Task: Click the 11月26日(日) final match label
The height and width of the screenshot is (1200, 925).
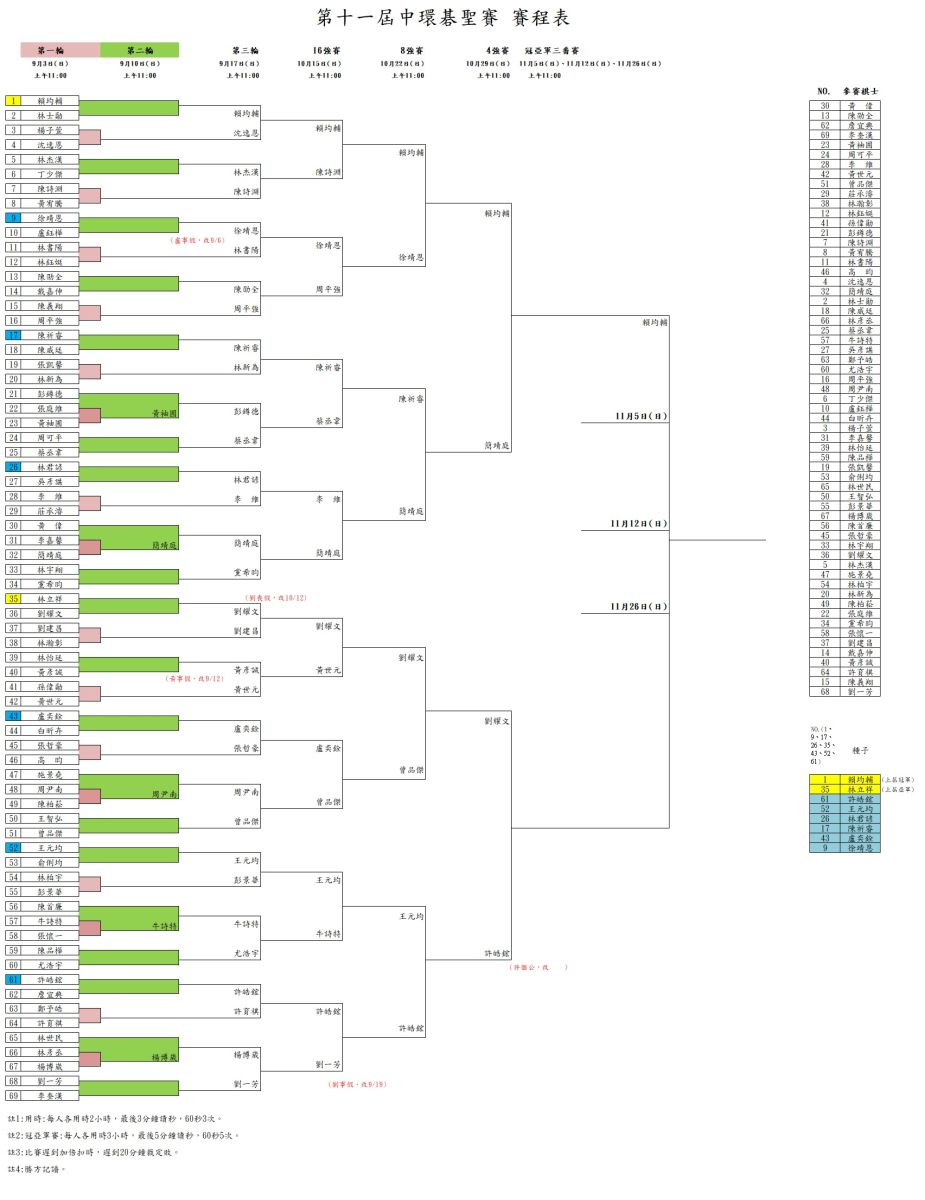Action: coord(639,607)
